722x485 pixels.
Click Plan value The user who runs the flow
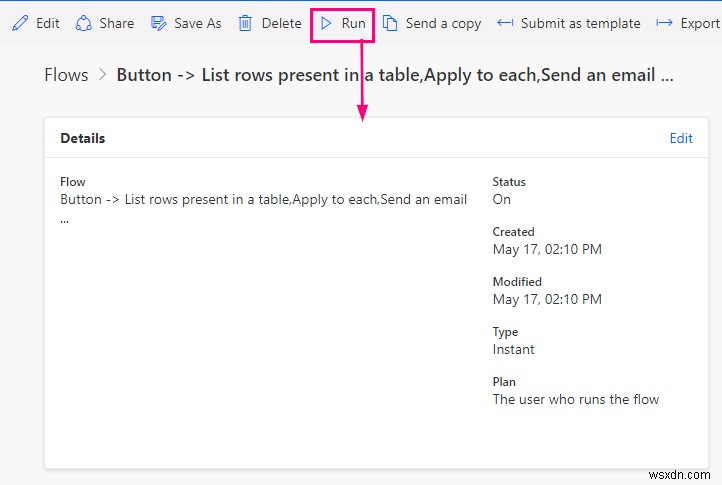[576, 399]
